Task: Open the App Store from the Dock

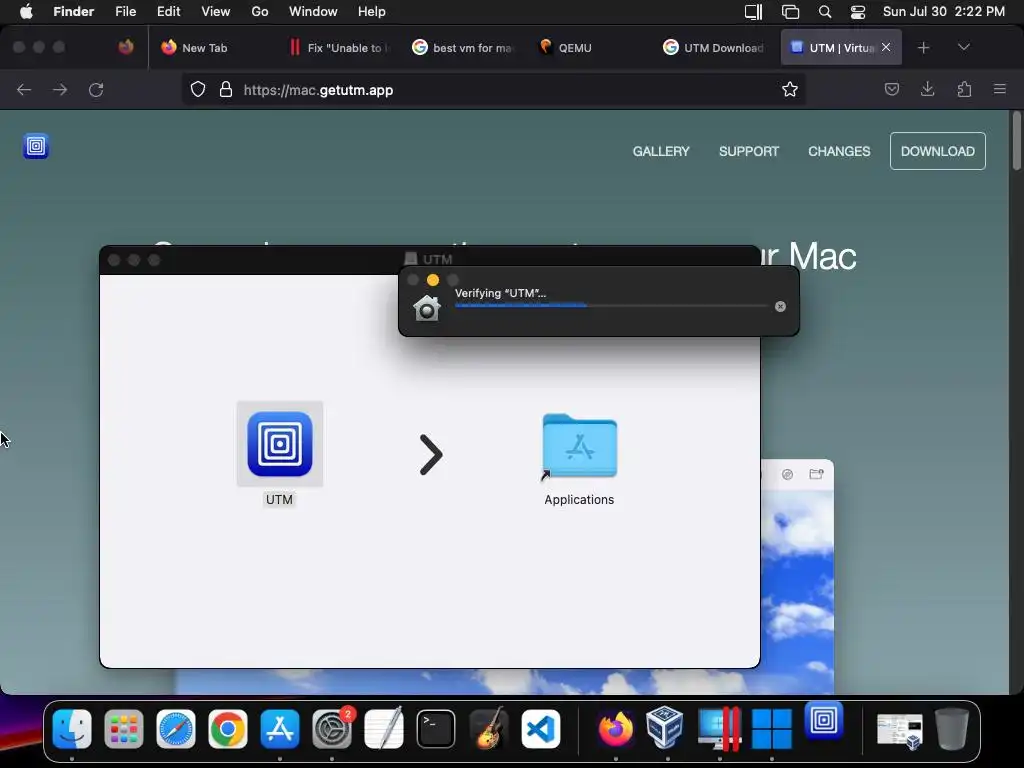Action: 280,729
